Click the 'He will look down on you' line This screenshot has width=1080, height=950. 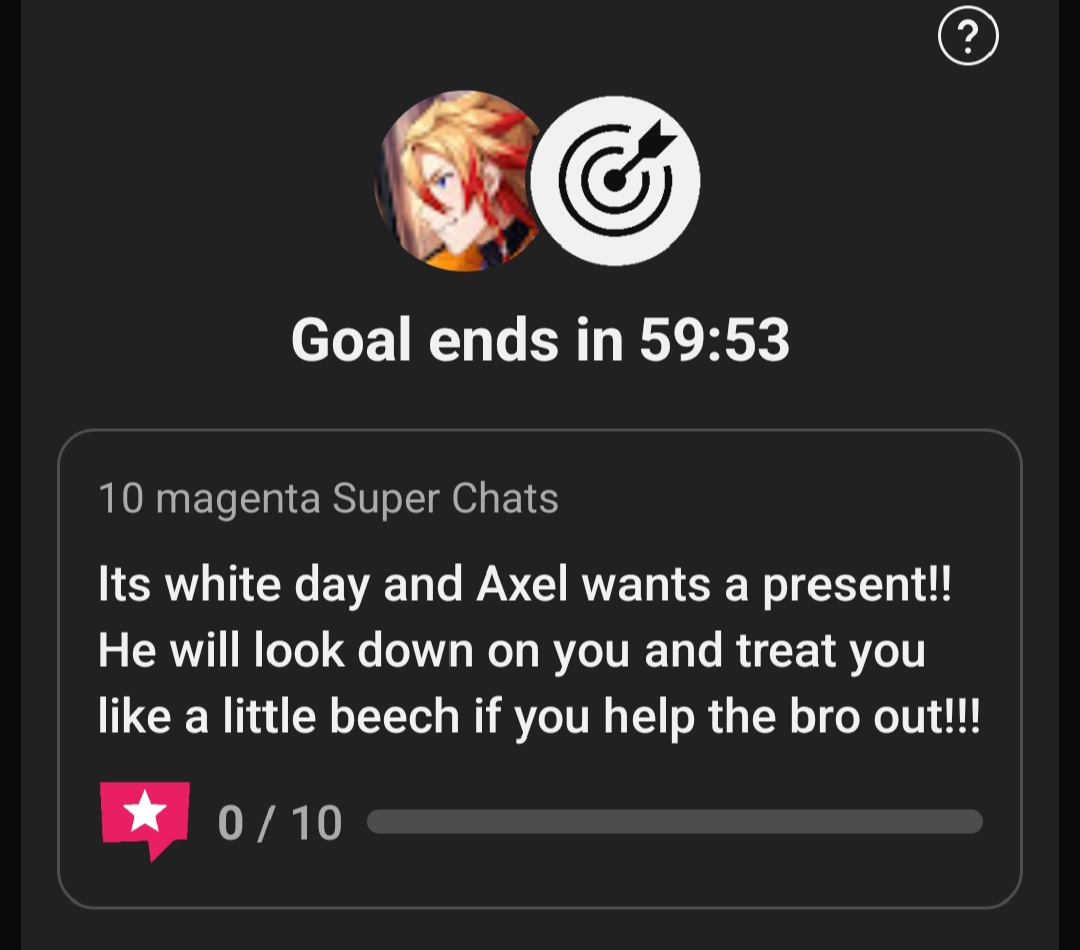tap(512, 651)
